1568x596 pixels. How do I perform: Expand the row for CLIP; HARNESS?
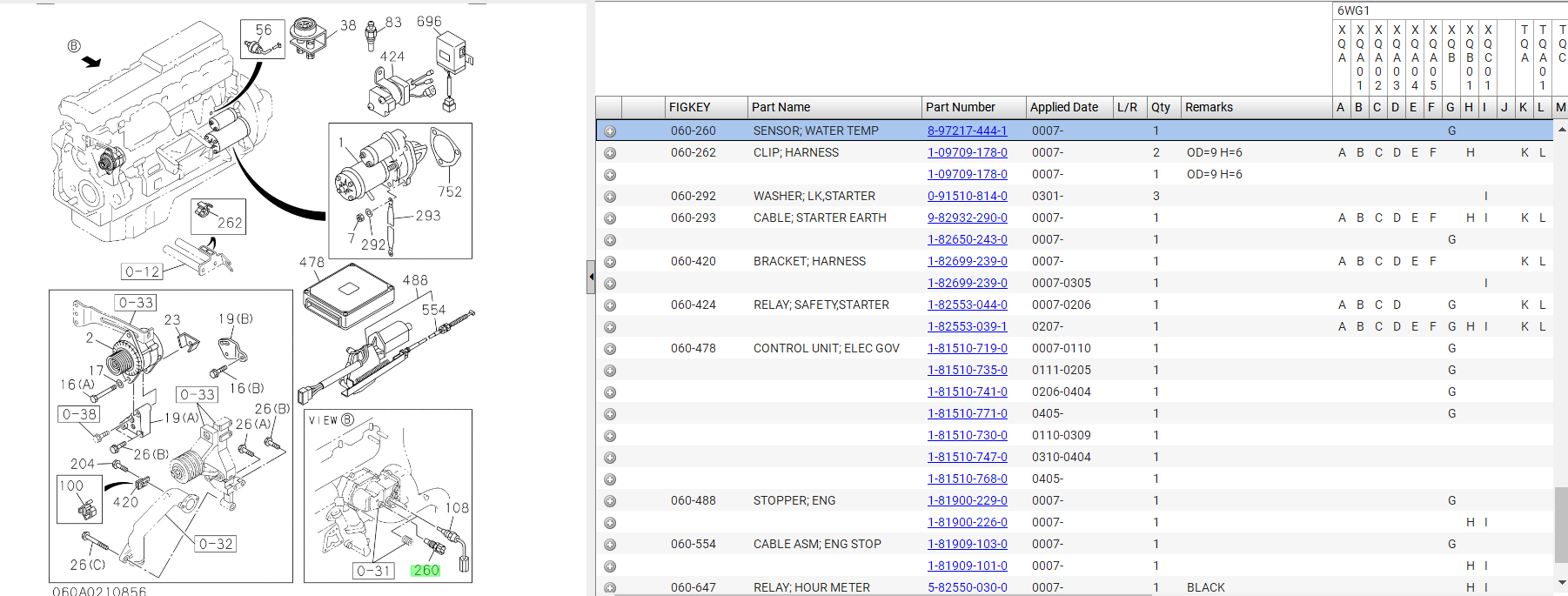[610, 153]
